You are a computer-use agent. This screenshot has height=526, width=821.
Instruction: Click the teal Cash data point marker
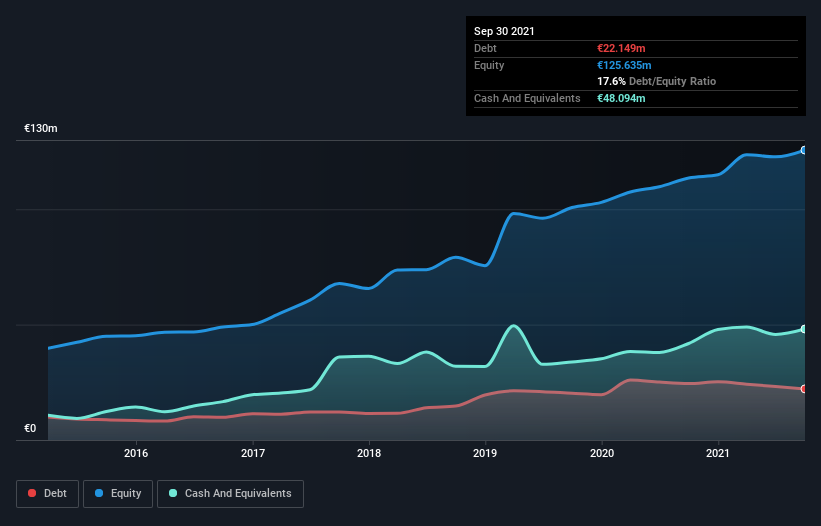coord(804,329)
